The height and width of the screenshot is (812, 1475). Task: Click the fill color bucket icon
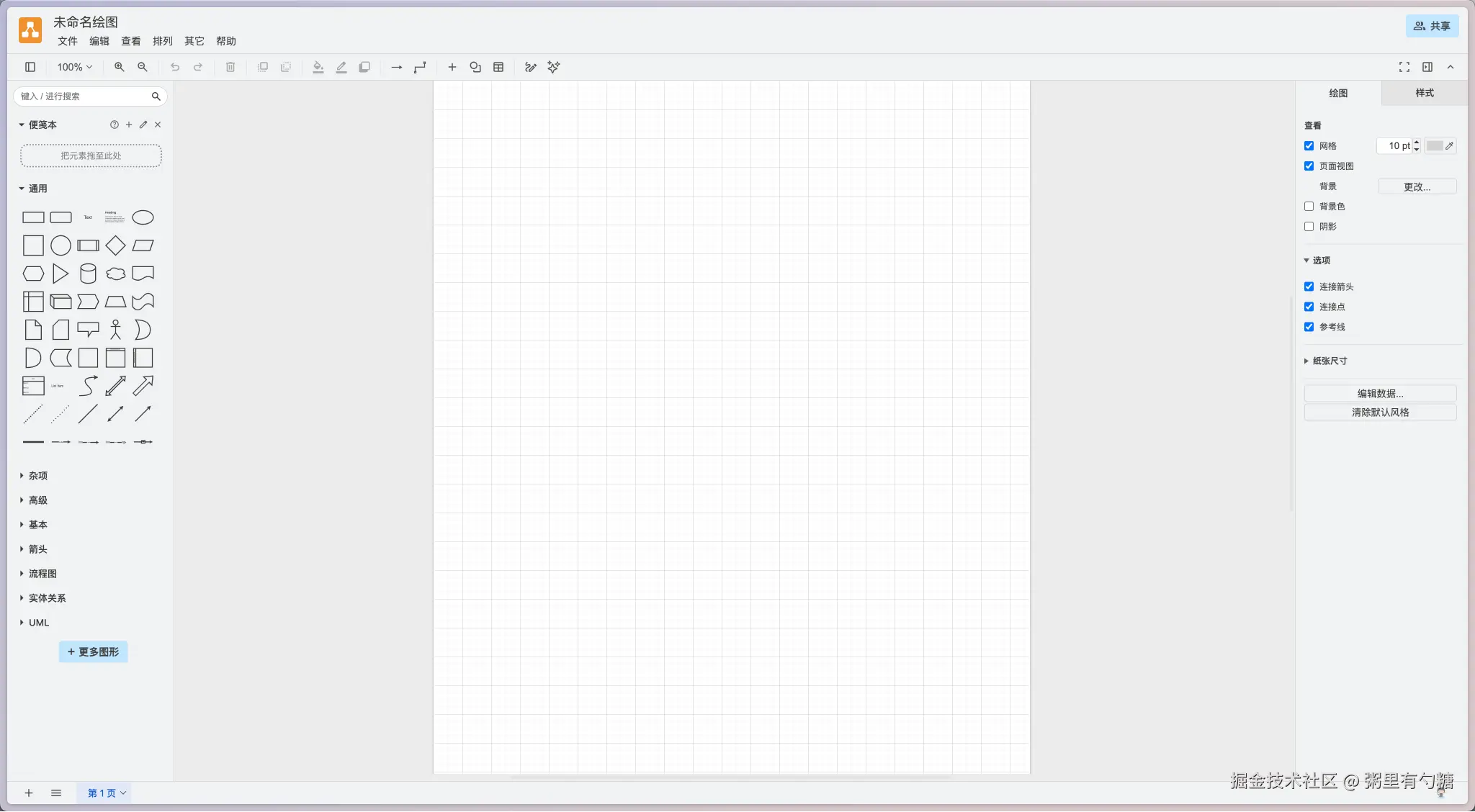click(318, 67)
